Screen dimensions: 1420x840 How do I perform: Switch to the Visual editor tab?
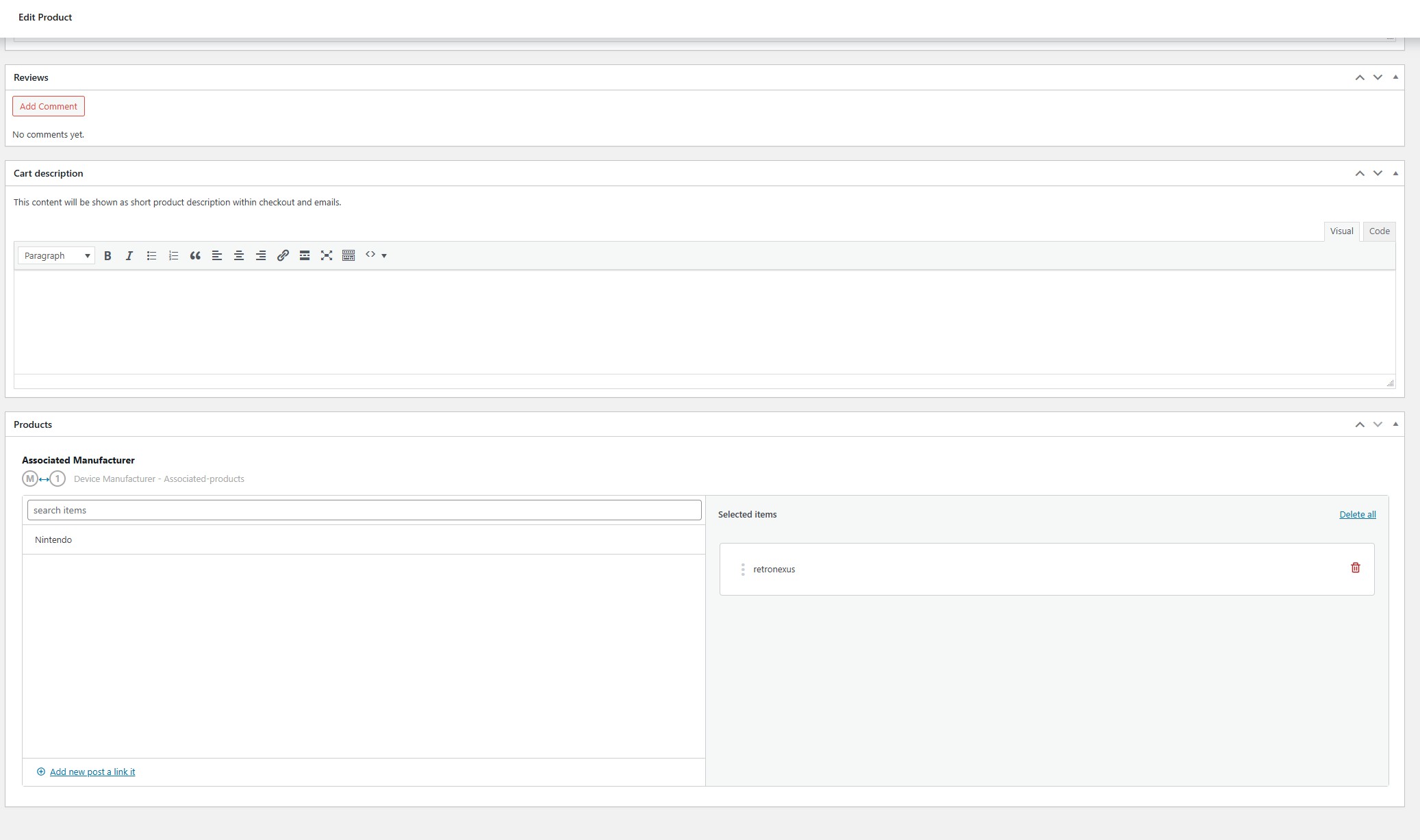click(x=1341, y=231)
